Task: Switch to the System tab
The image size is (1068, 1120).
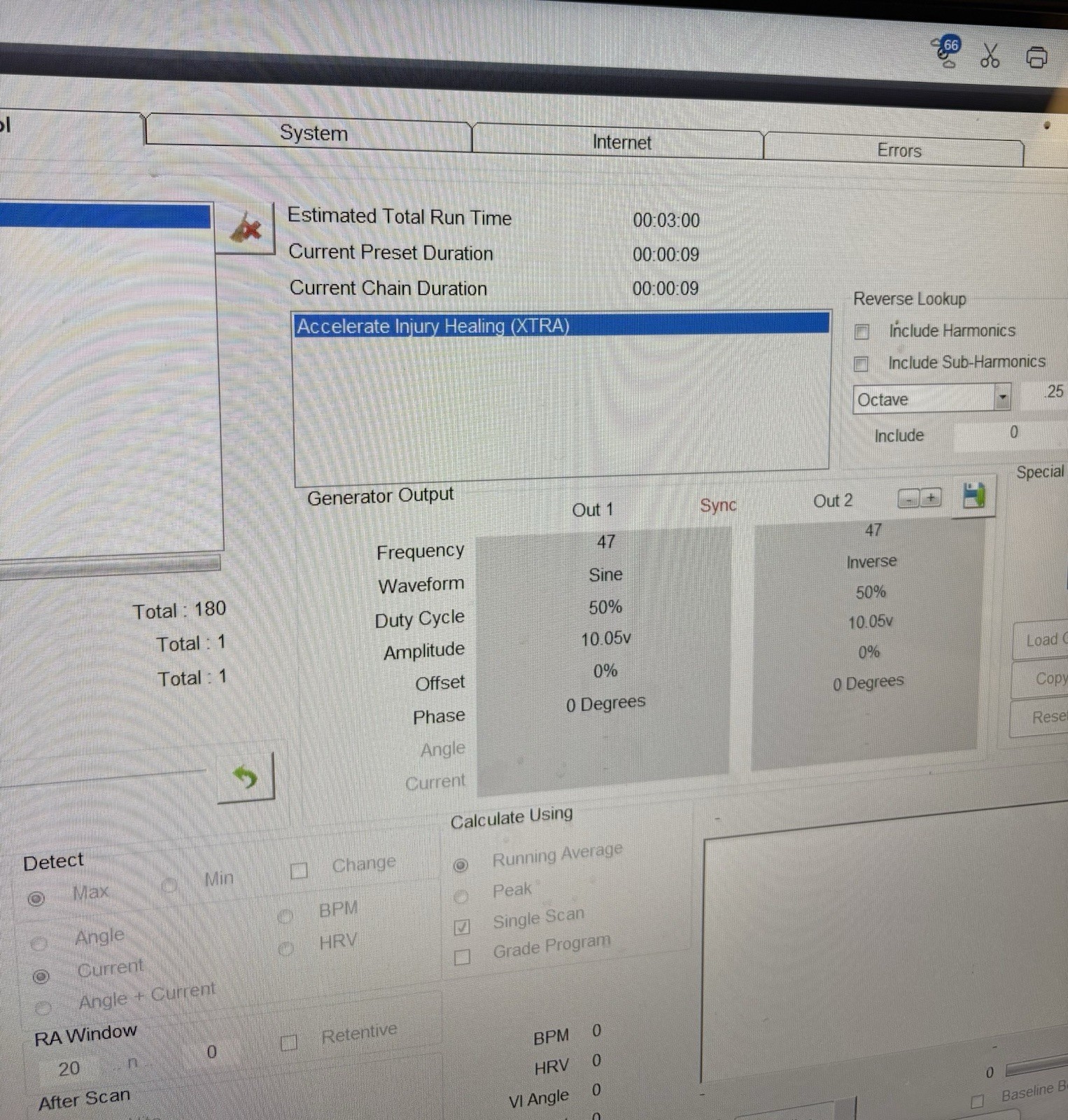Action: (x=314, y=133)
